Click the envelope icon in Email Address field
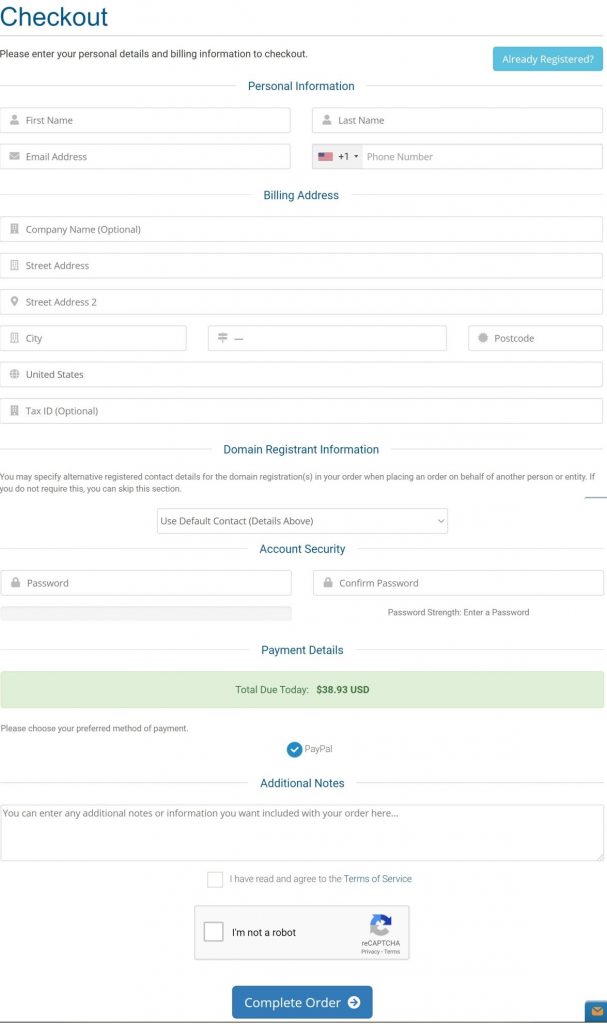The width and height of the screenshot is (607, 1024). pyautogui.click(x=14, y=156)
